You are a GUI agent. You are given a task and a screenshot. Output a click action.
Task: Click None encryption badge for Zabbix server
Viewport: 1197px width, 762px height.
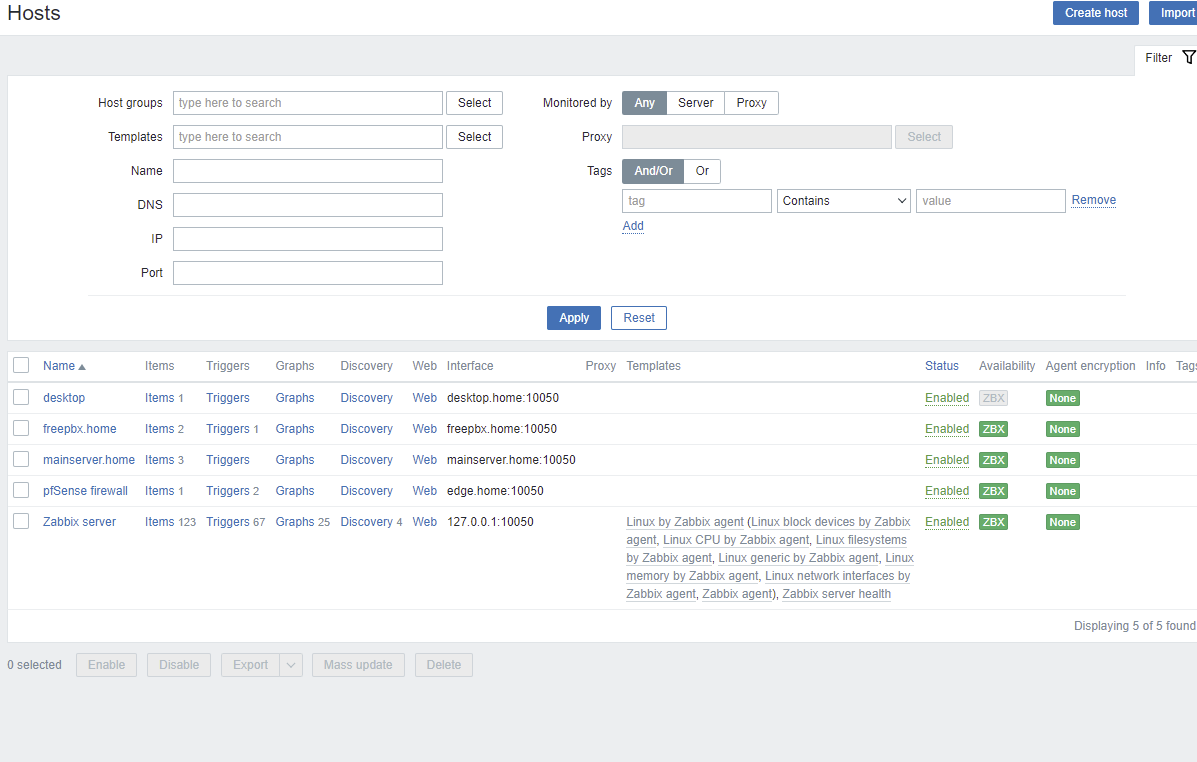tap(1062, 522)
